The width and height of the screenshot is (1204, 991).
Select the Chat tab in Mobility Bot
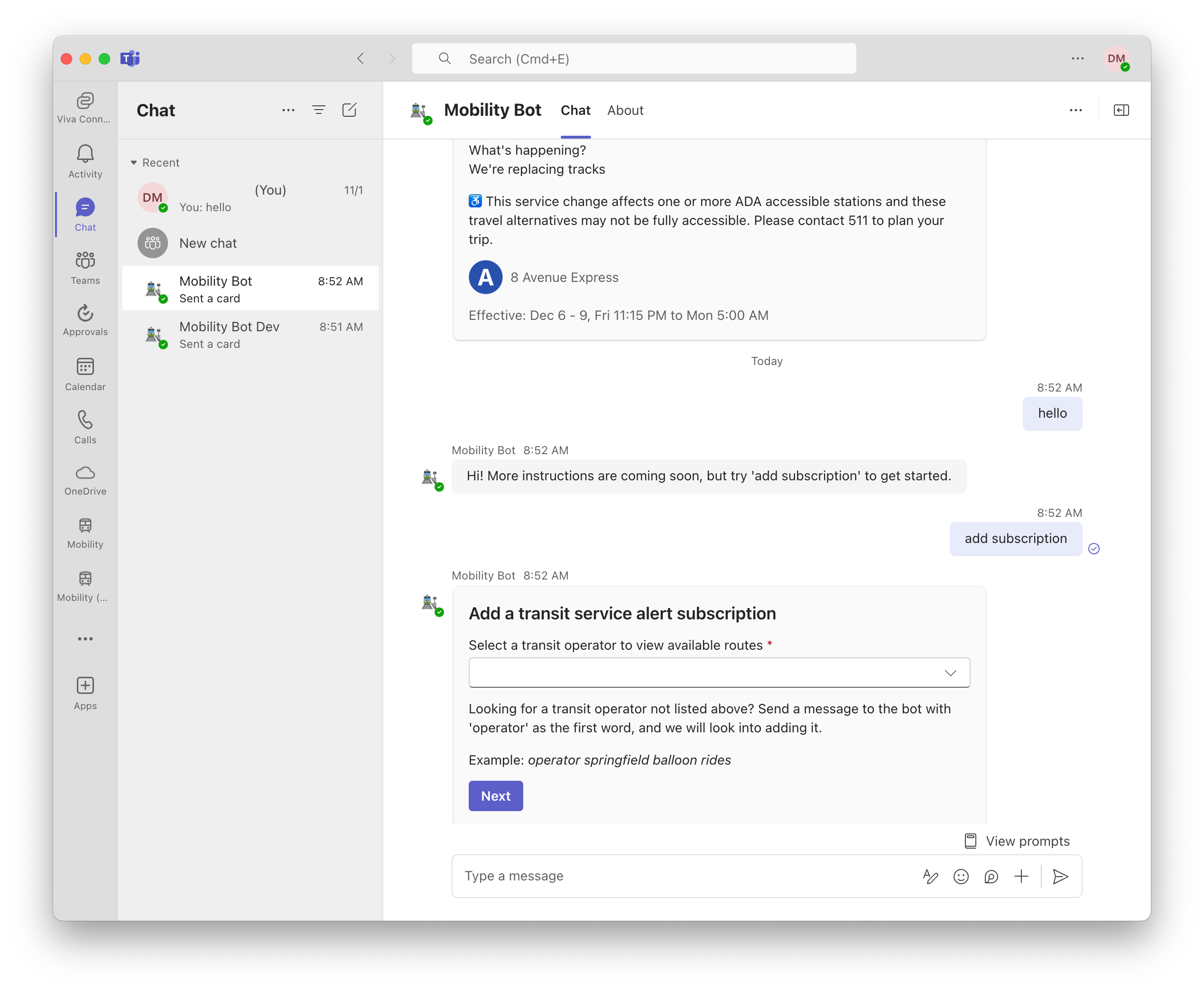[x=575, y=110]
